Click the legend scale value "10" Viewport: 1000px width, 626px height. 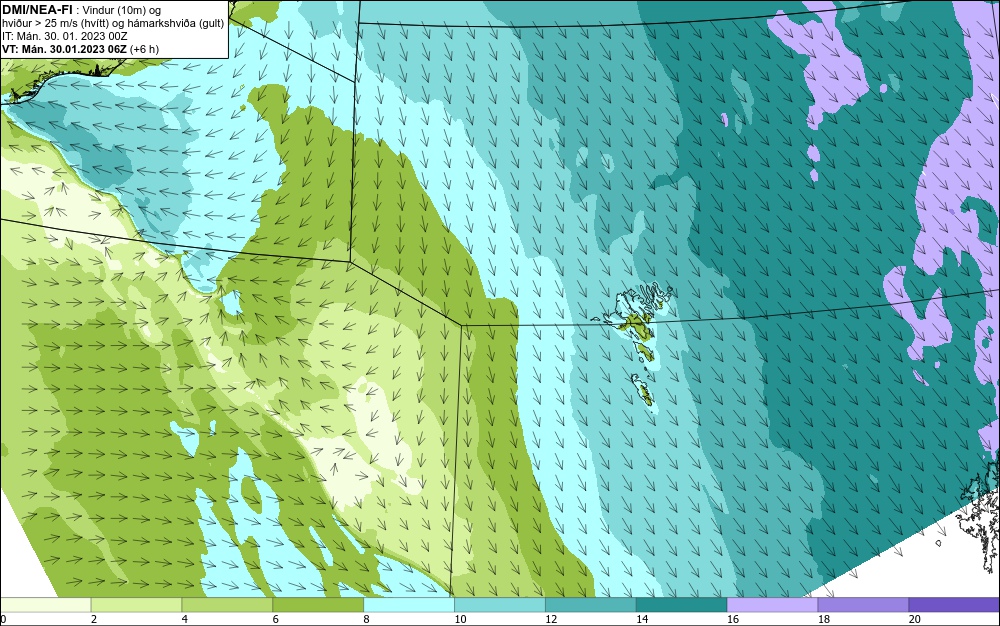click(460, 619)
